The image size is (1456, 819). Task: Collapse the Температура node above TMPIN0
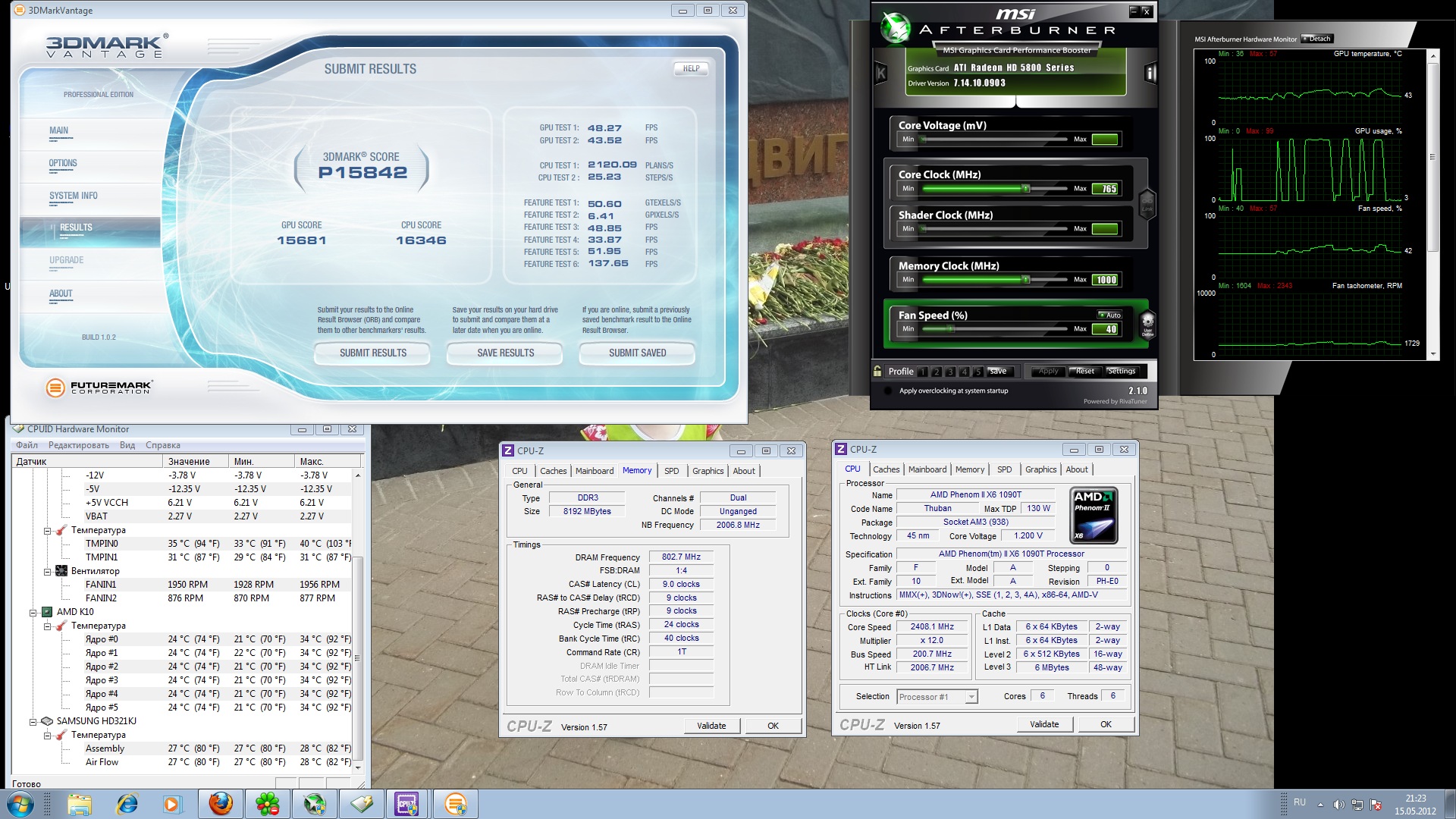click(47, 531)
